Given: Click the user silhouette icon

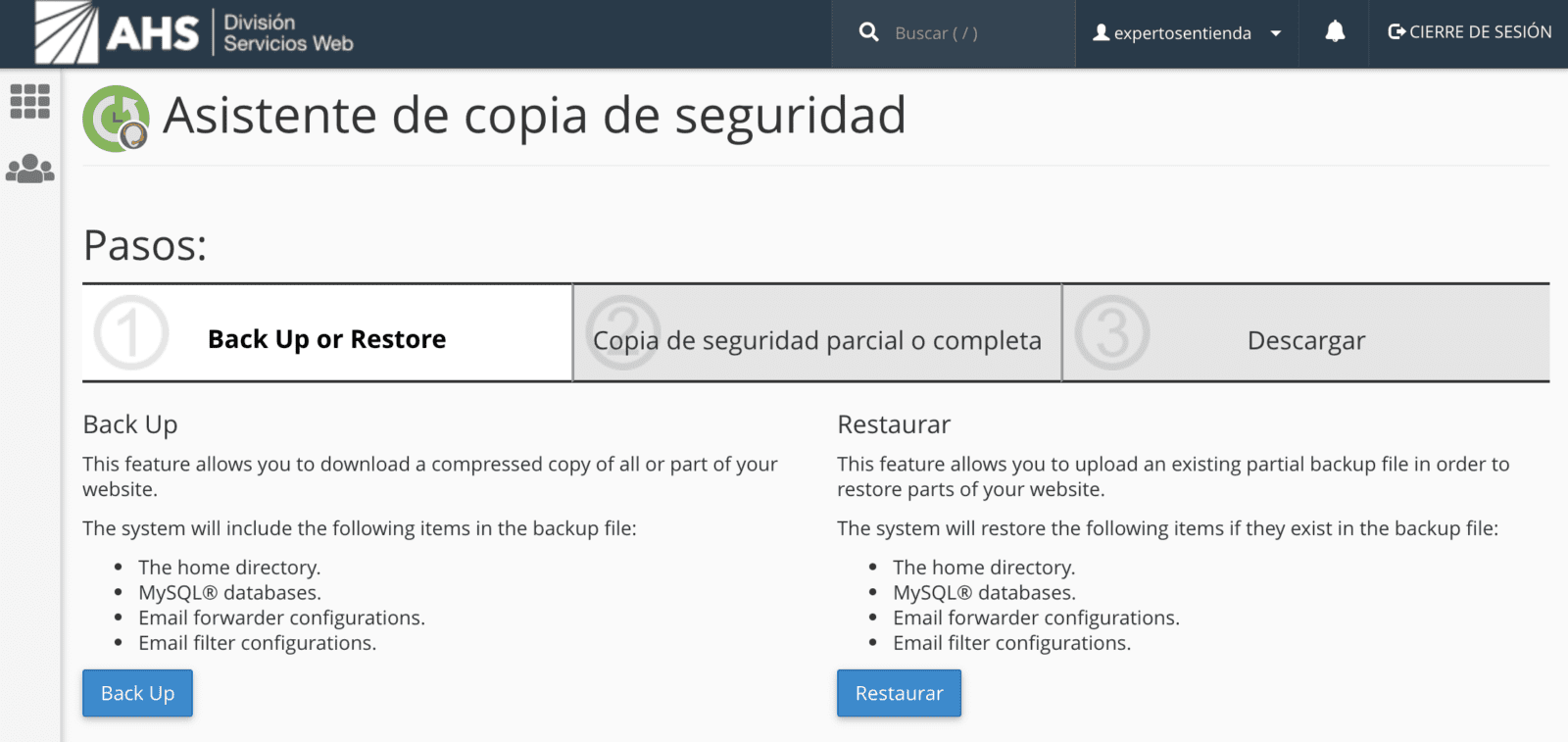Looking at the screenshot, I should [x=1102, y=32].
